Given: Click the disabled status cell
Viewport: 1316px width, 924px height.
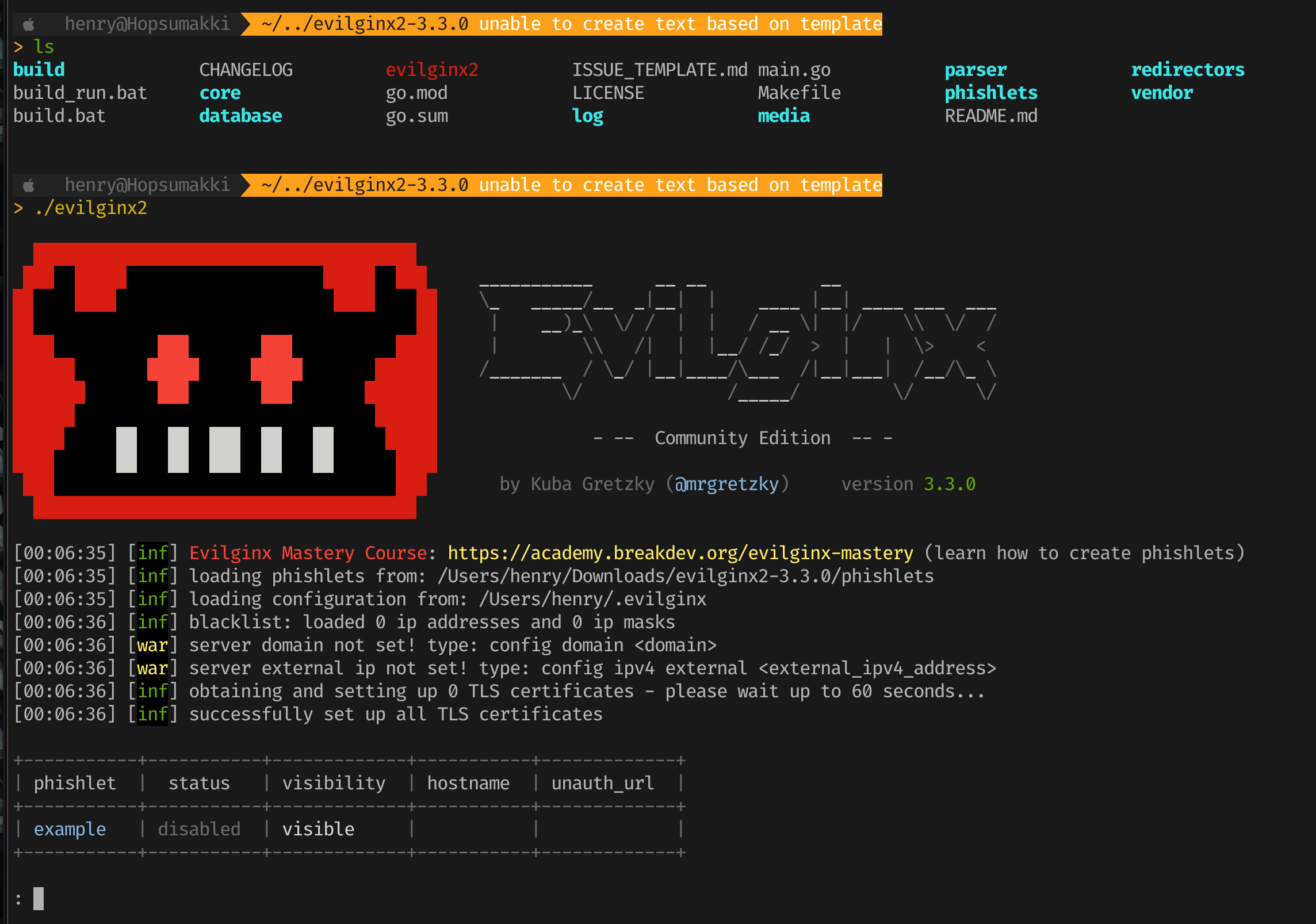Looking at the screenshot, I should 199,829.
